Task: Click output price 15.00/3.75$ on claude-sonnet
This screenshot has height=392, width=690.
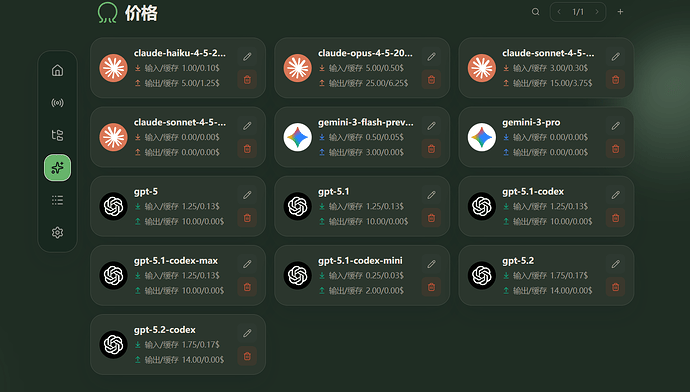Action: (x=571, y=83)
